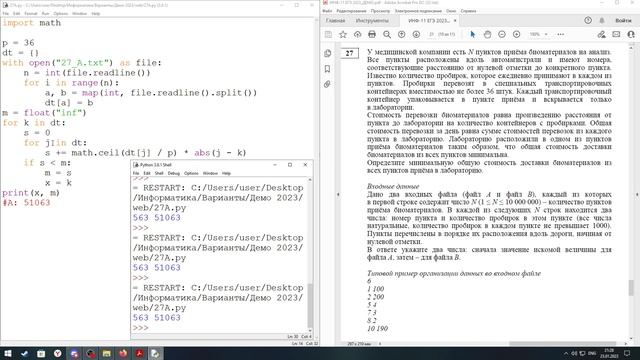640x360 pixels.
Task: Open the File menu in the IDLE editor
Action: (x=6, y=13)
